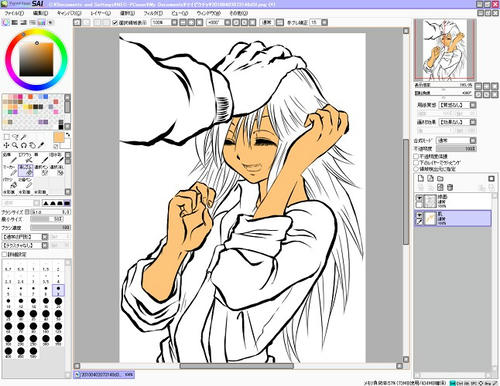Viewport: 500px width, 386px height.
Task: Toggle the clipping group checkbox
Action: [416, 162]
